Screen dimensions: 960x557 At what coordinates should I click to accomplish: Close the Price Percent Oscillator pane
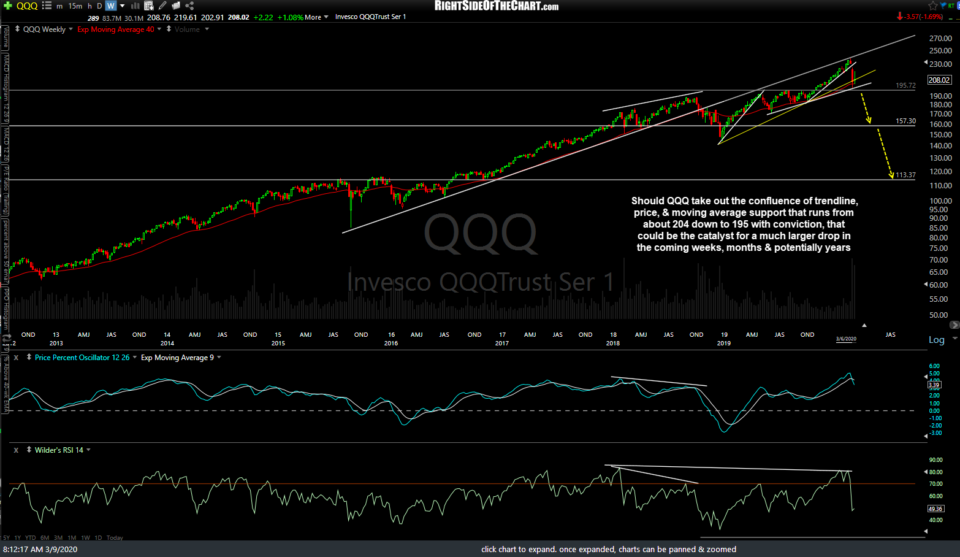pyautogui.click(x=16, y=357)
